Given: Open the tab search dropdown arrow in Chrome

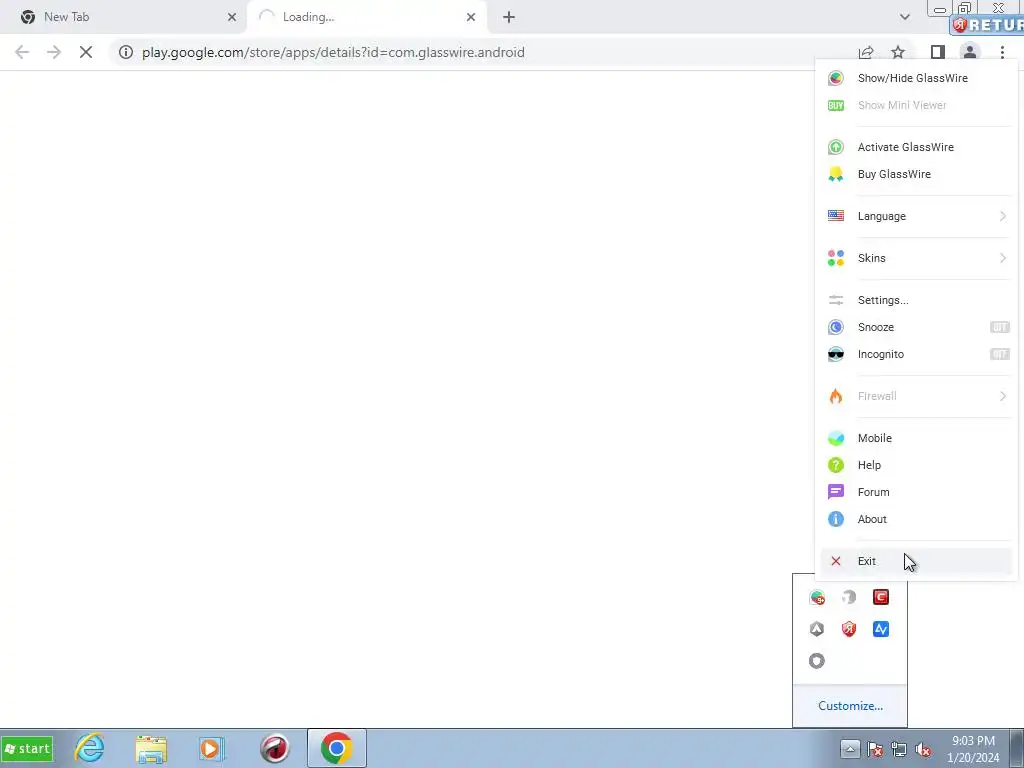Looking at the screenshot, I should click(904, 17).
